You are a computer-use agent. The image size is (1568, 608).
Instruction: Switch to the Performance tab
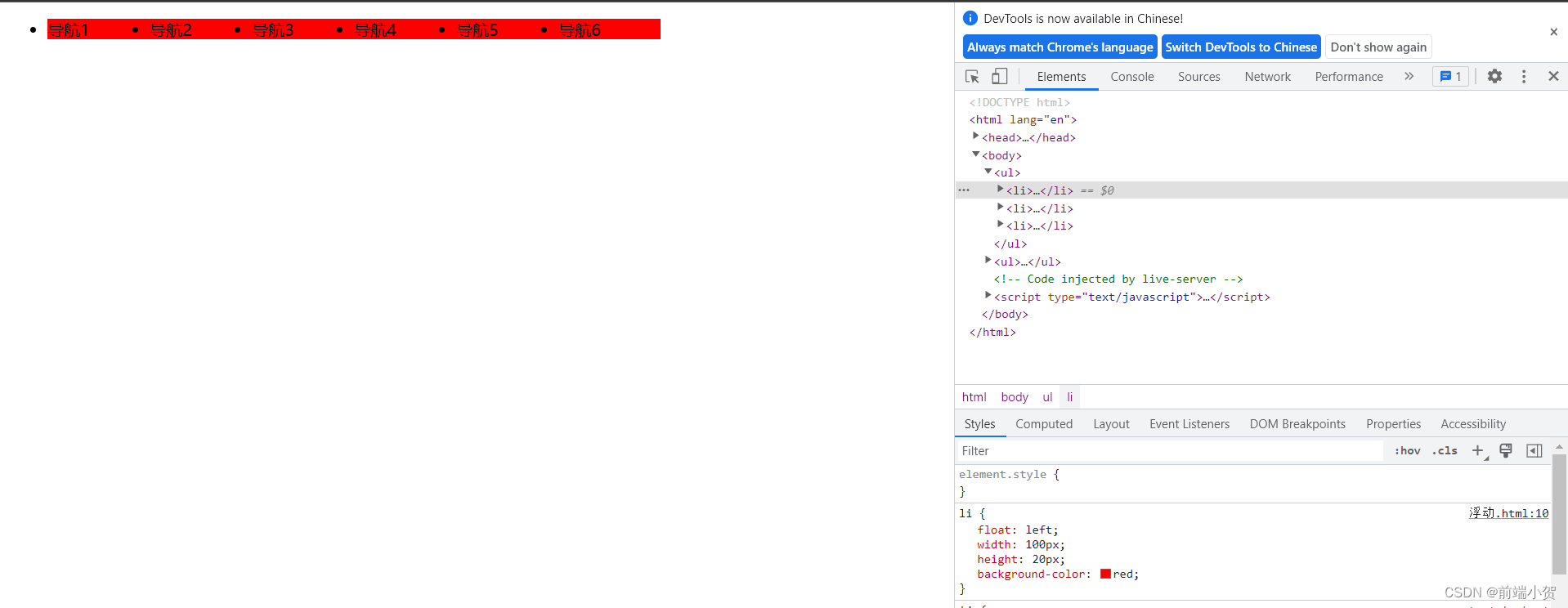point(1349,76)
